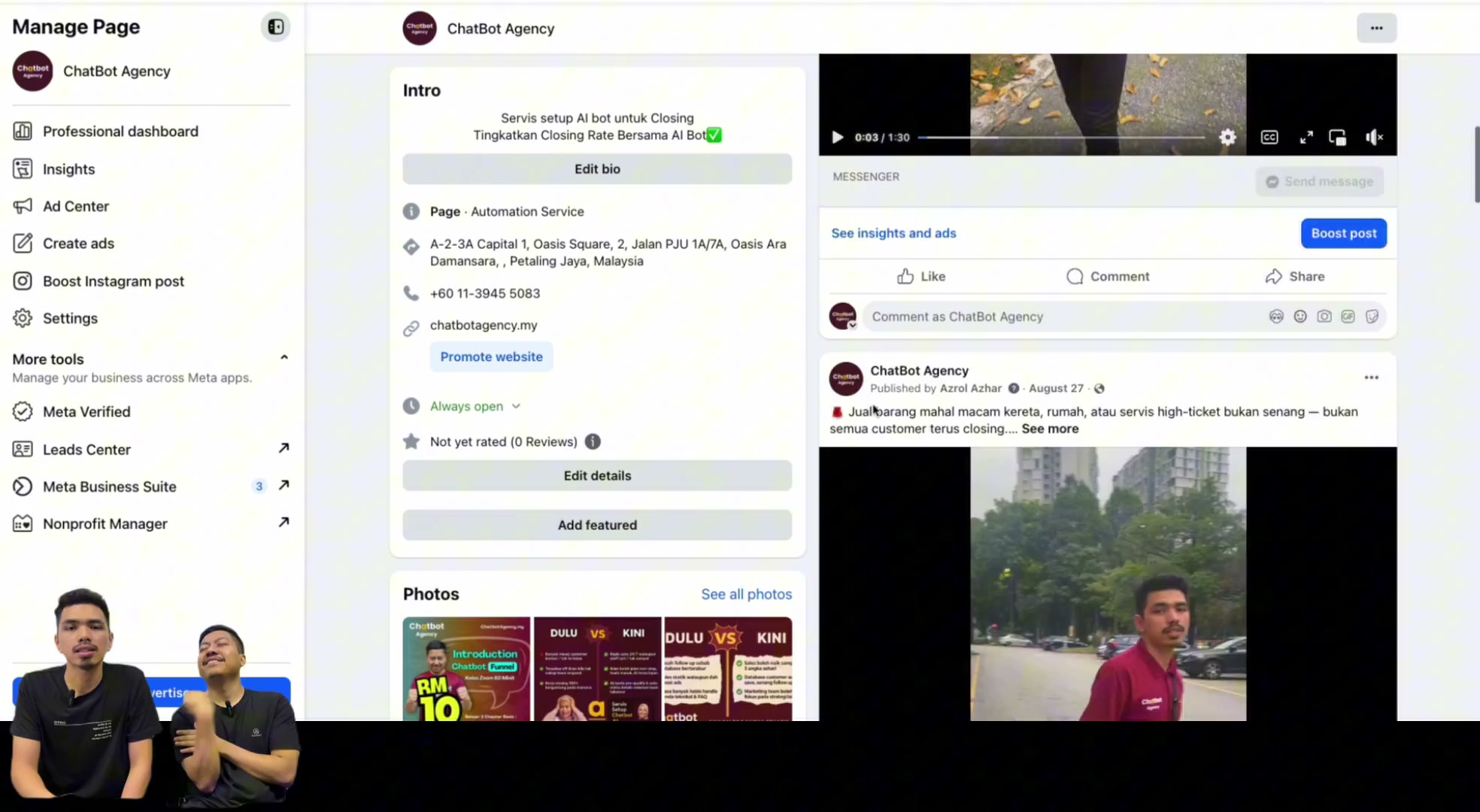Attach photo using comment camera icon
This screenshot has height=812, width=1480.
coord(1324,317)
